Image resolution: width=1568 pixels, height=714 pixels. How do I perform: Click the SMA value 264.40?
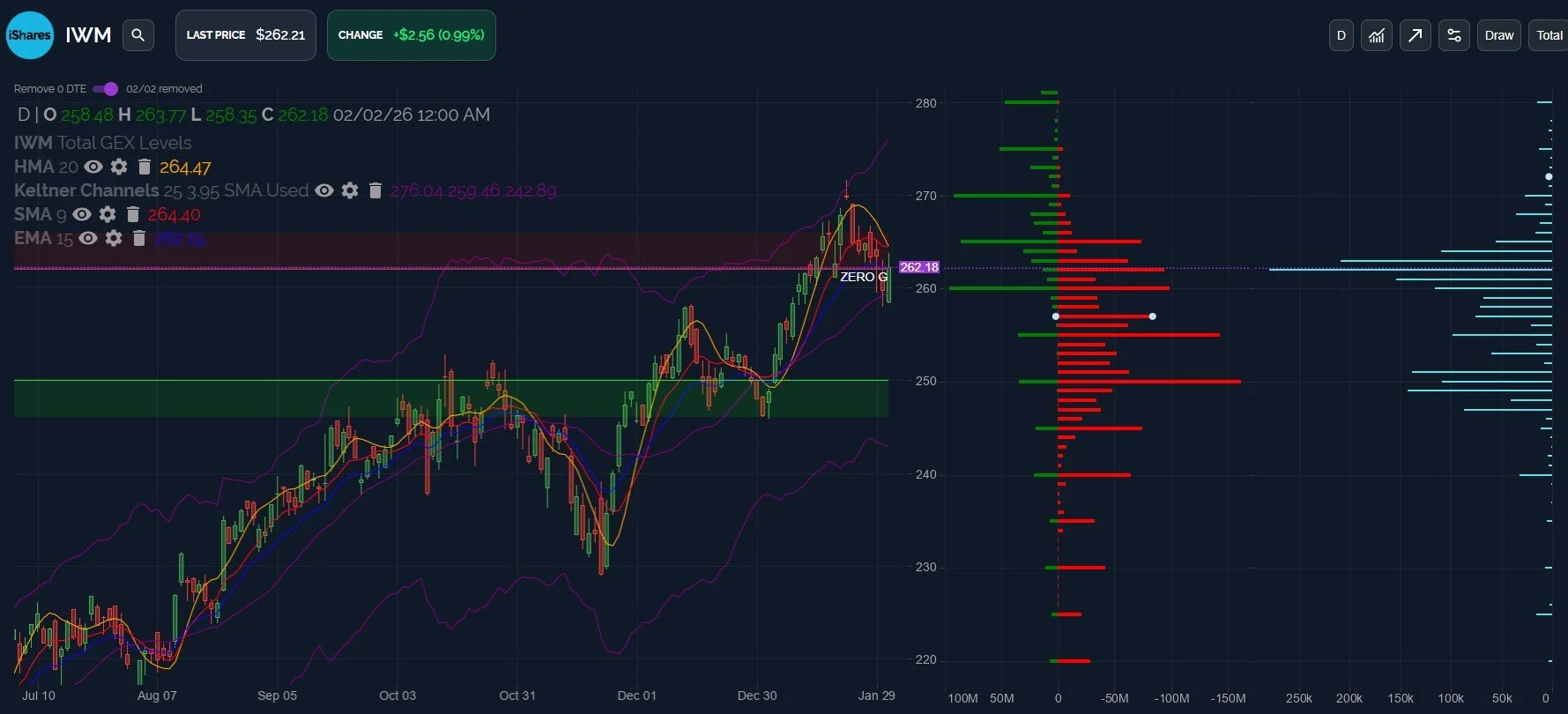tap(174, 214)
